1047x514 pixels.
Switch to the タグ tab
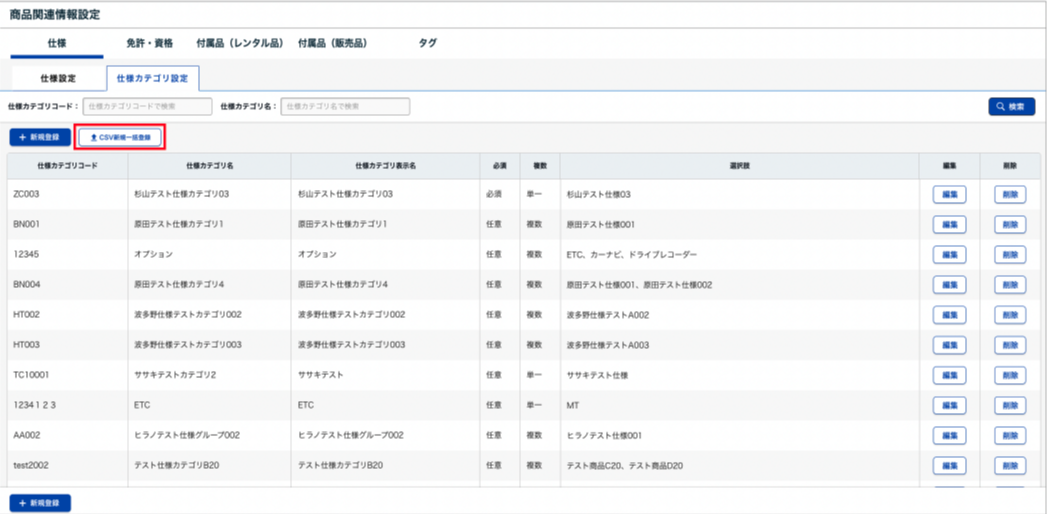coord(427,43)
